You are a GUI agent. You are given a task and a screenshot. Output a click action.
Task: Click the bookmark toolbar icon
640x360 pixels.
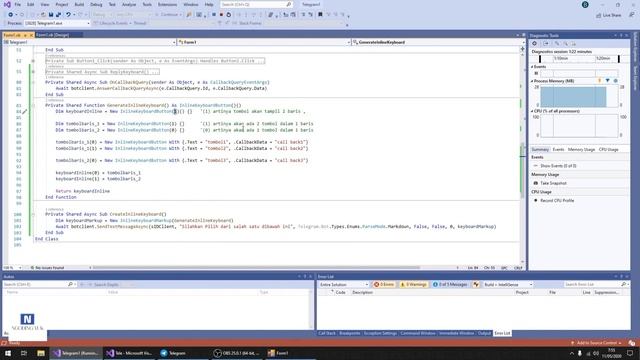coord(320,15)
